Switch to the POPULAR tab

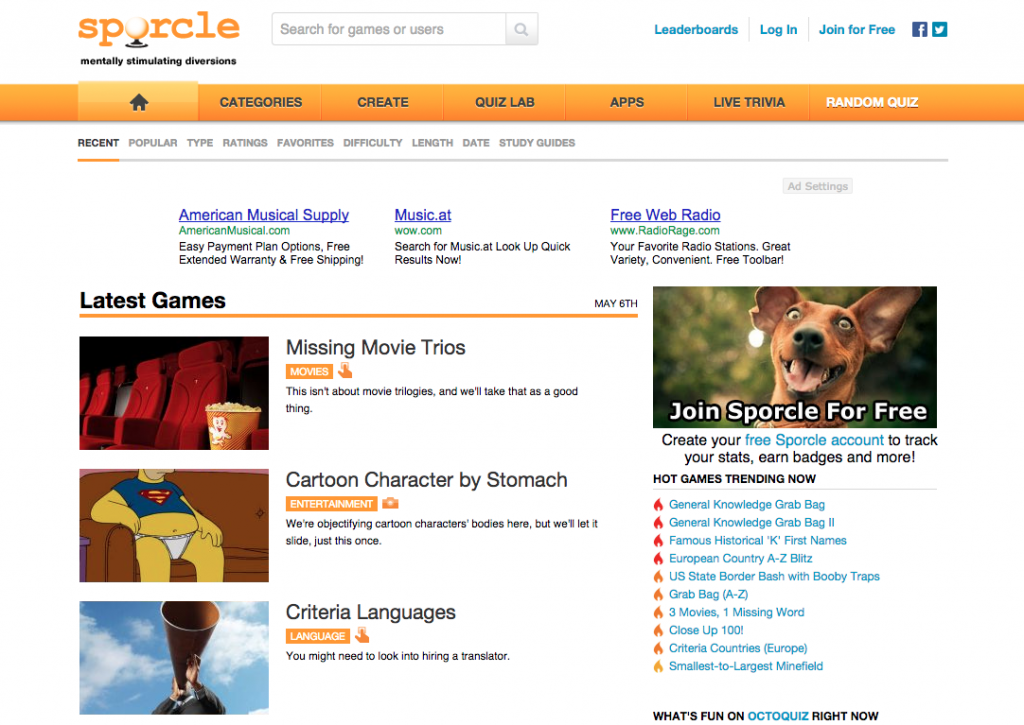pyautogui.click(x=153, y=143)
